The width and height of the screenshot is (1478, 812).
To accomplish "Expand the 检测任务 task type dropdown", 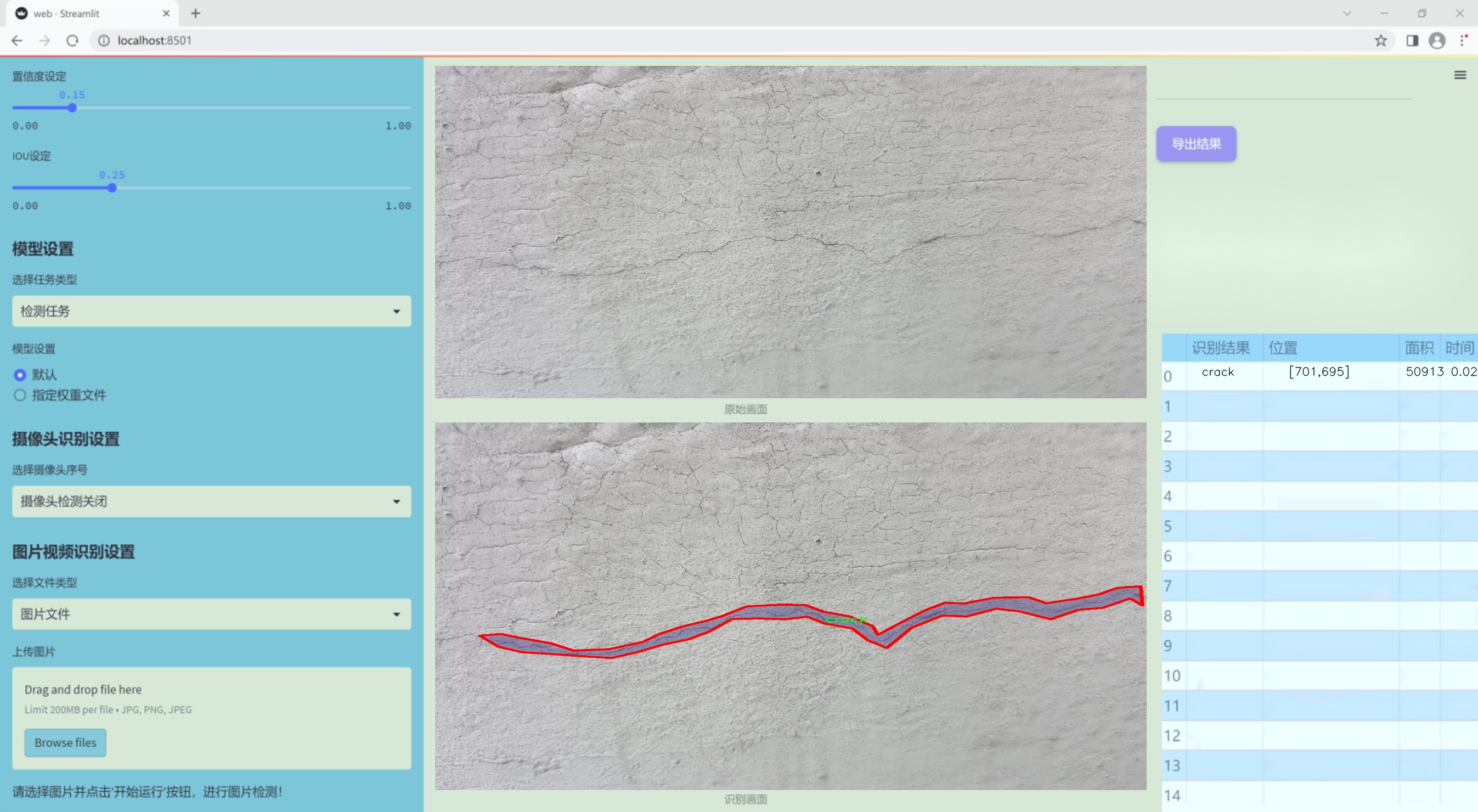I will point(211,311).
